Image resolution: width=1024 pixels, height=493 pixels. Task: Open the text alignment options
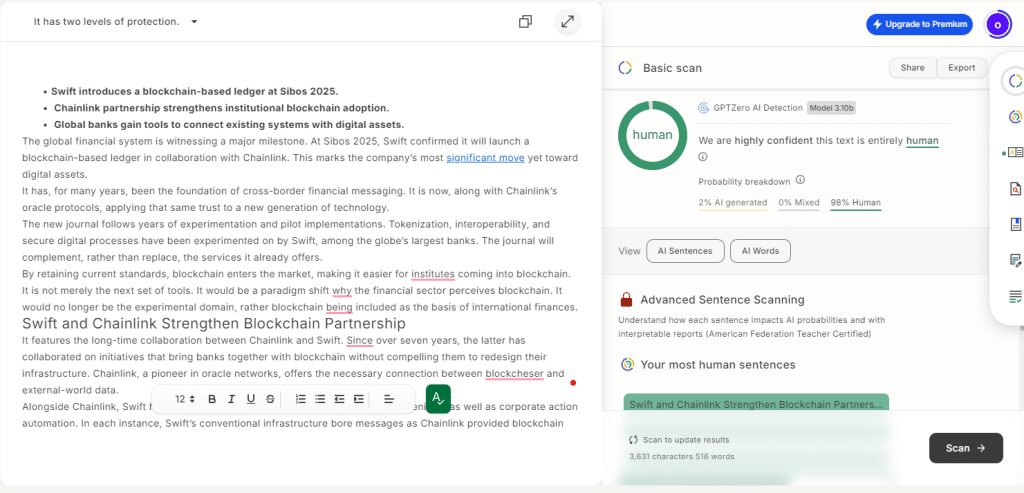pyautogui.click(x=389, y=399)
